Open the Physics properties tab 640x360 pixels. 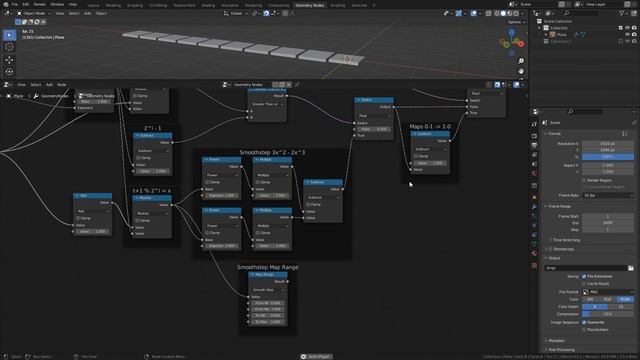pyautogui.click(x=534, y=225)
